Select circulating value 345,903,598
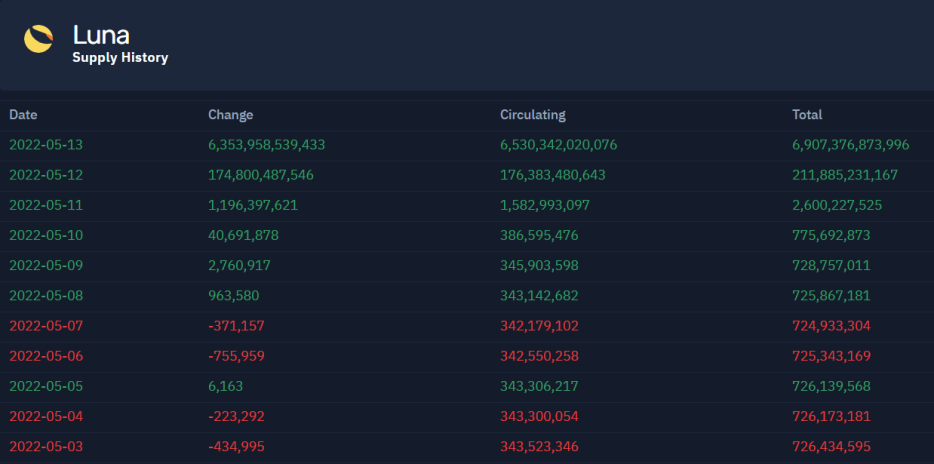This screenshot has height=464, width=934. pyautogui.click(x=539, y=266)
